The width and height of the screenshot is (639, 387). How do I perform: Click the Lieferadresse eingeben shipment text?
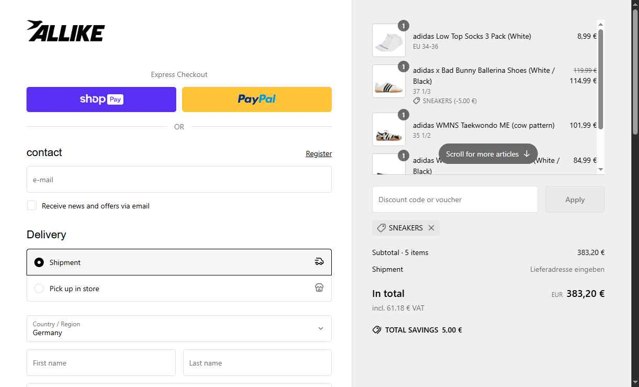tap(567, 269)
